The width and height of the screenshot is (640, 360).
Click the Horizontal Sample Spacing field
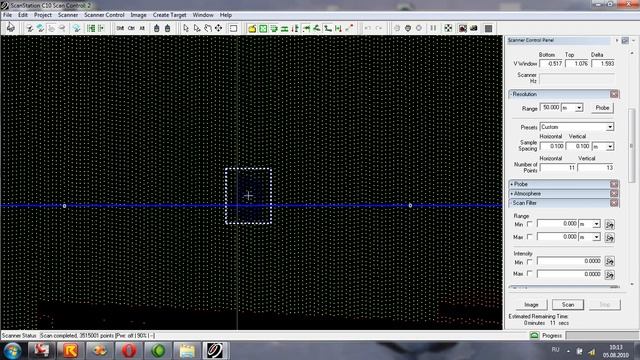[x=552, y=146]
